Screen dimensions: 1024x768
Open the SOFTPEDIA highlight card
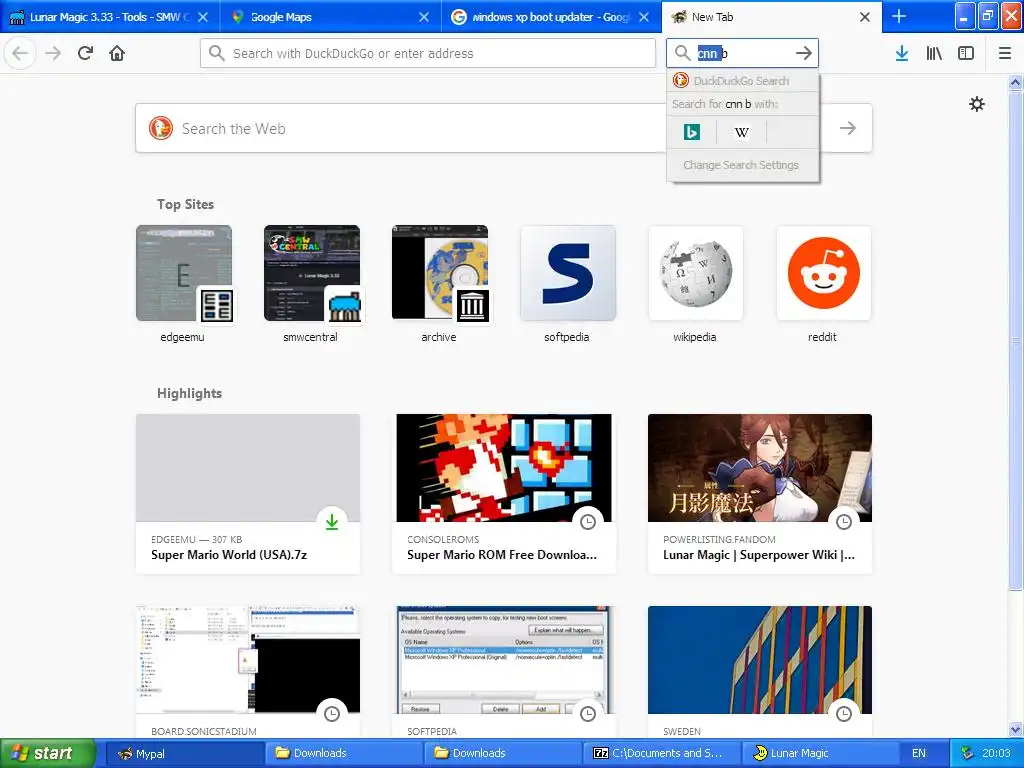coord(504,673)
